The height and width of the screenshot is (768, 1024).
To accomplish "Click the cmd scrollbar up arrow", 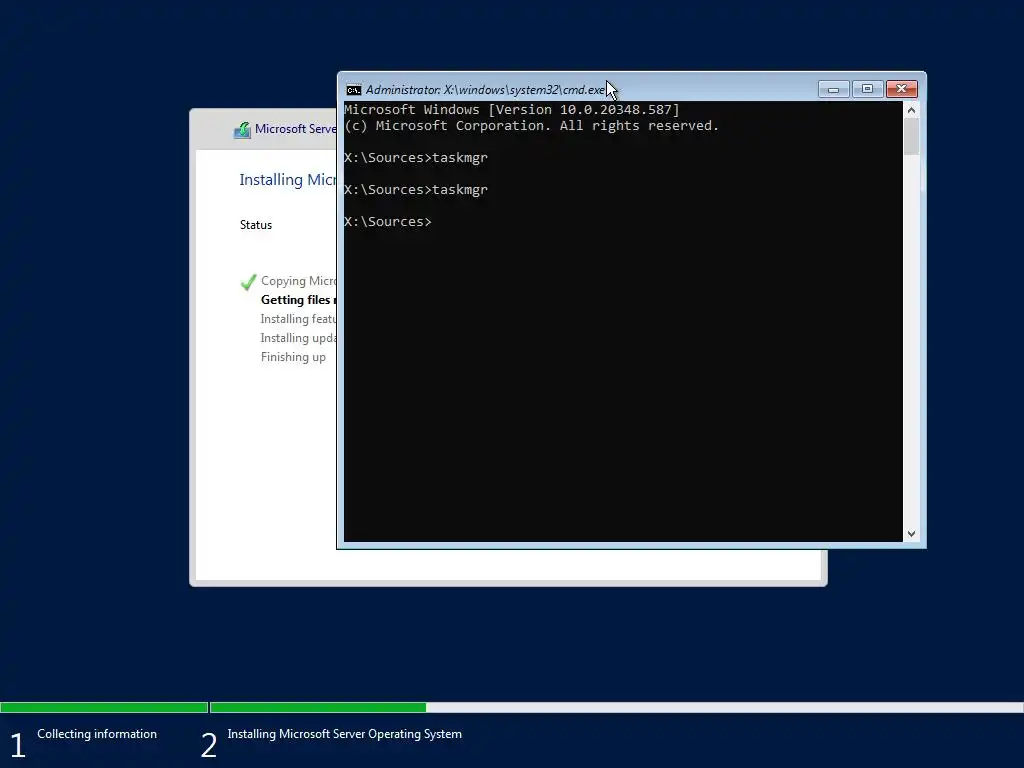I will tap(911, 110).
